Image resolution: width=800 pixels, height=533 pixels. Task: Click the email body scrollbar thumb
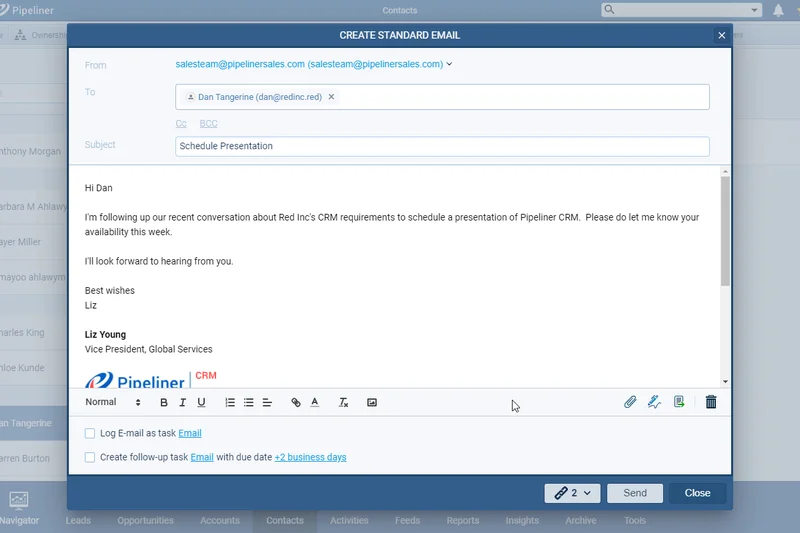click(x=725, y=231)
